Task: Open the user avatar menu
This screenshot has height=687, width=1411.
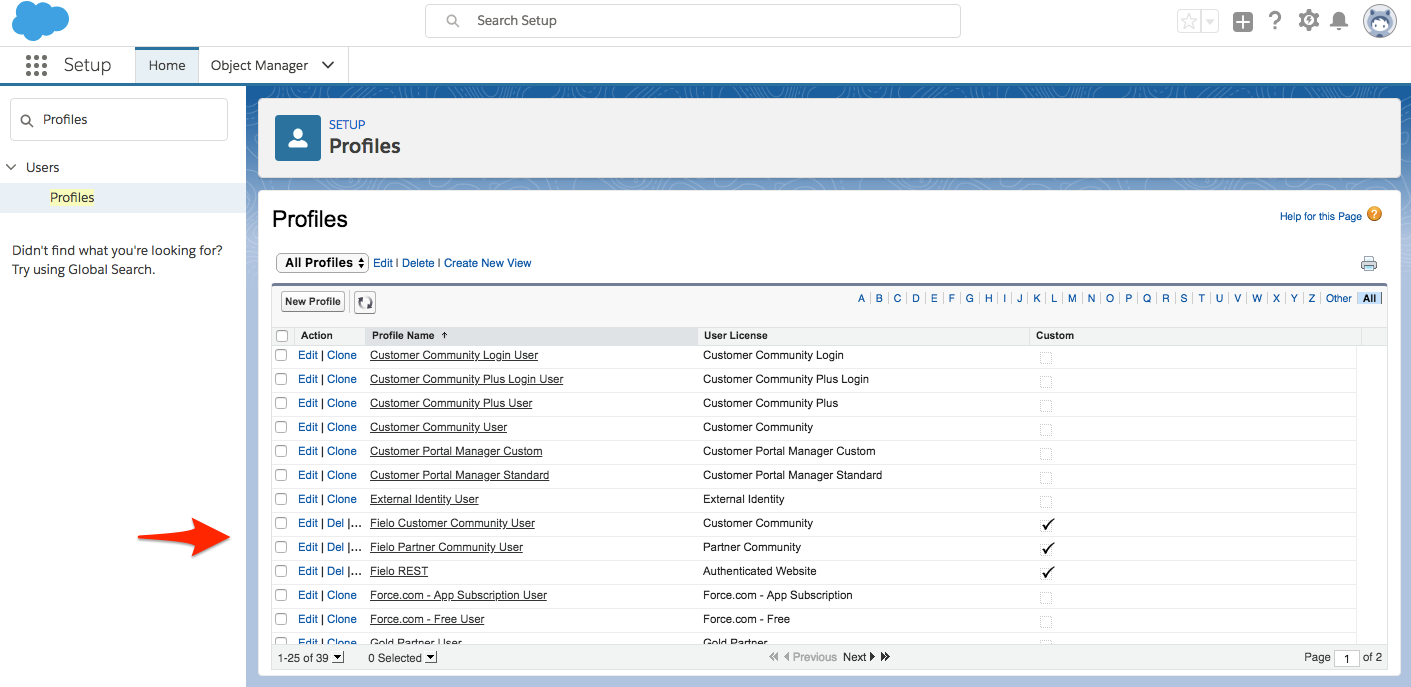Action: pyautogui.click(x=1380, y=21)
